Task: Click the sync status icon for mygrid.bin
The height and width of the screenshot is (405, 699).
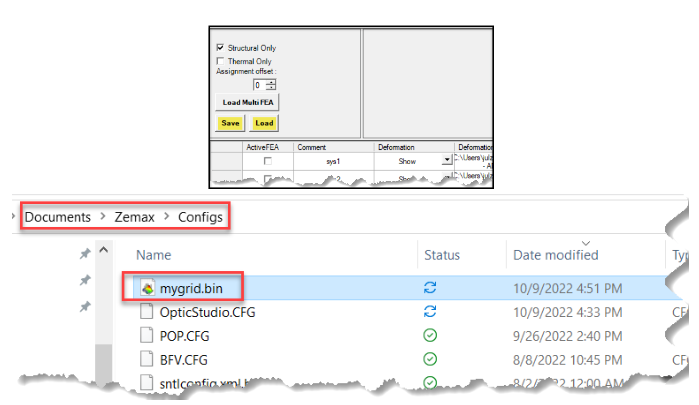Action: click(x=430, y=288)
